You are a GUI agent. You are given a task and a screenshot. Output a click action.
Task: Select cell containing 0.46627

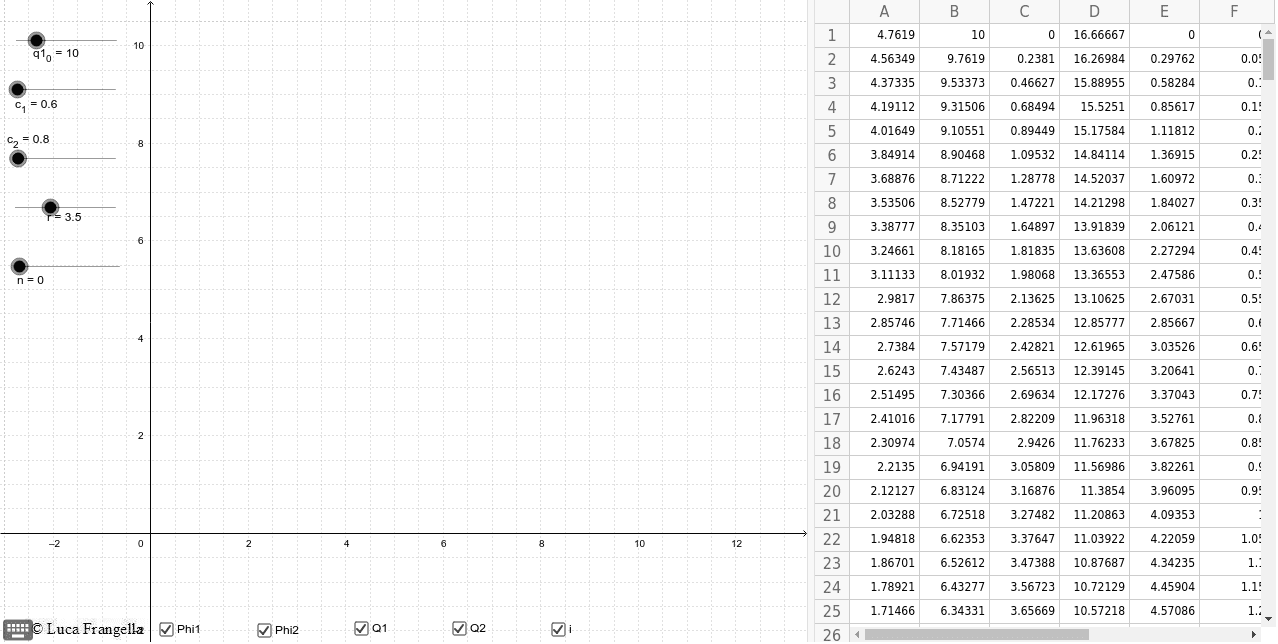tap(1024, 83)
